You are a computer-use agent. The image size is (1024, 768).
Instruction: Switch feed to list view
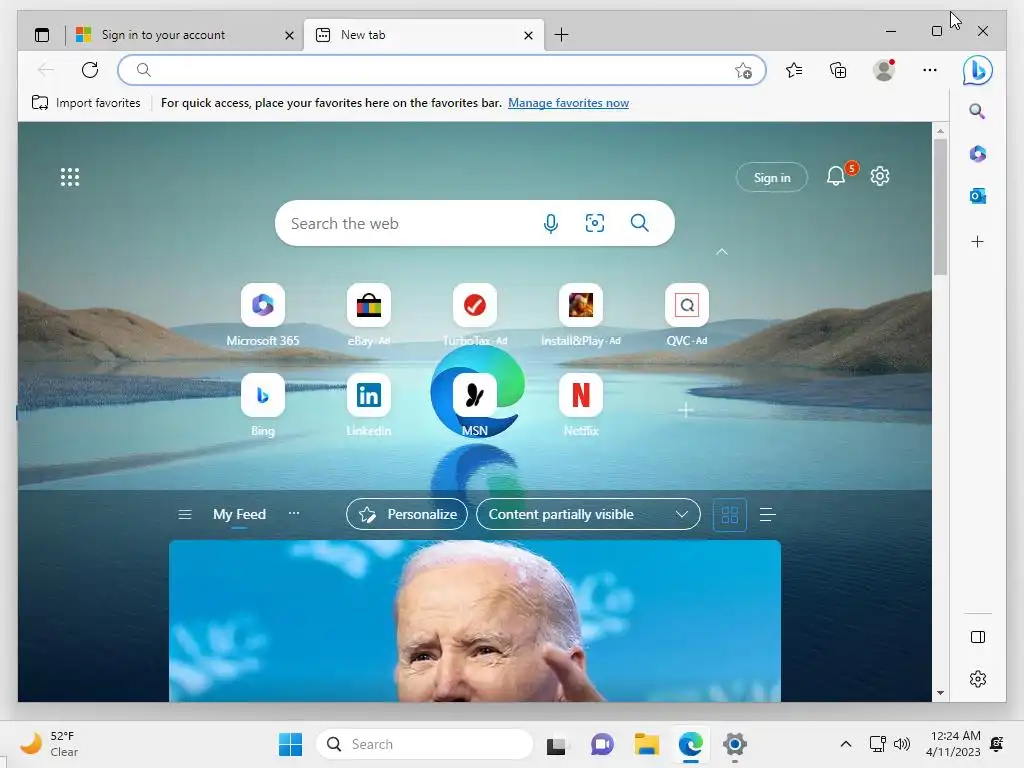click(x=767, y=515)
